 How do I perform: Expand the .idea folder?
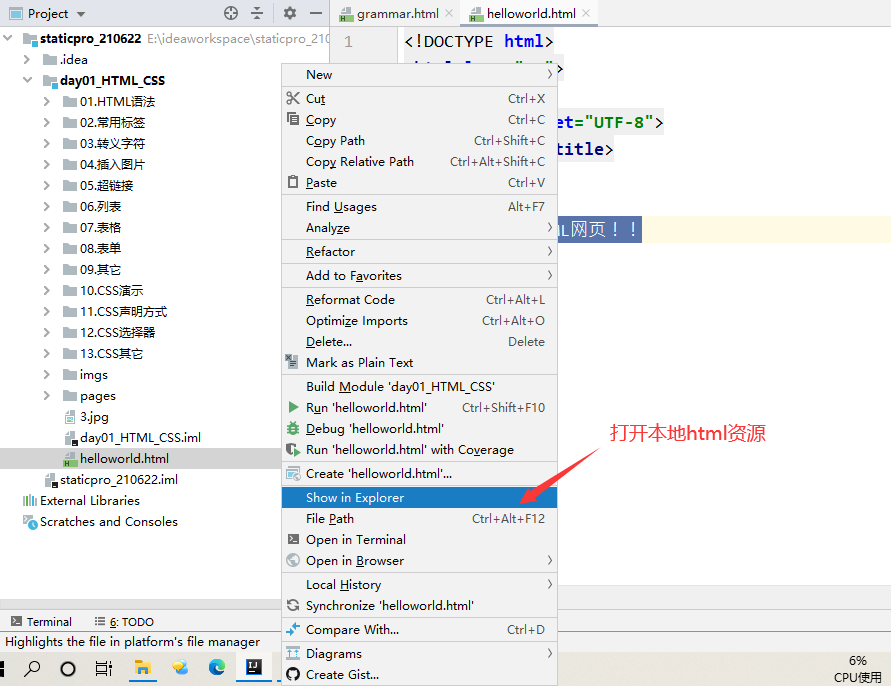pyautogui.click(x=27, y=59)
